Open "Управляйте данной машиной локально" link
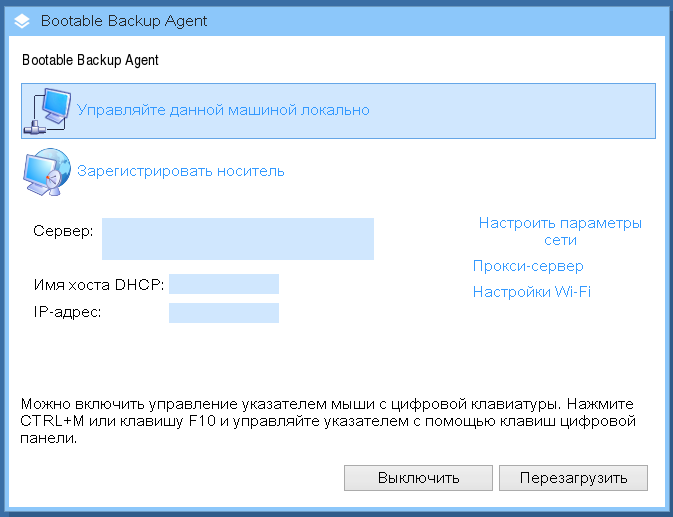This screenshot has height=517, width=673. click(x=223, y=110)
